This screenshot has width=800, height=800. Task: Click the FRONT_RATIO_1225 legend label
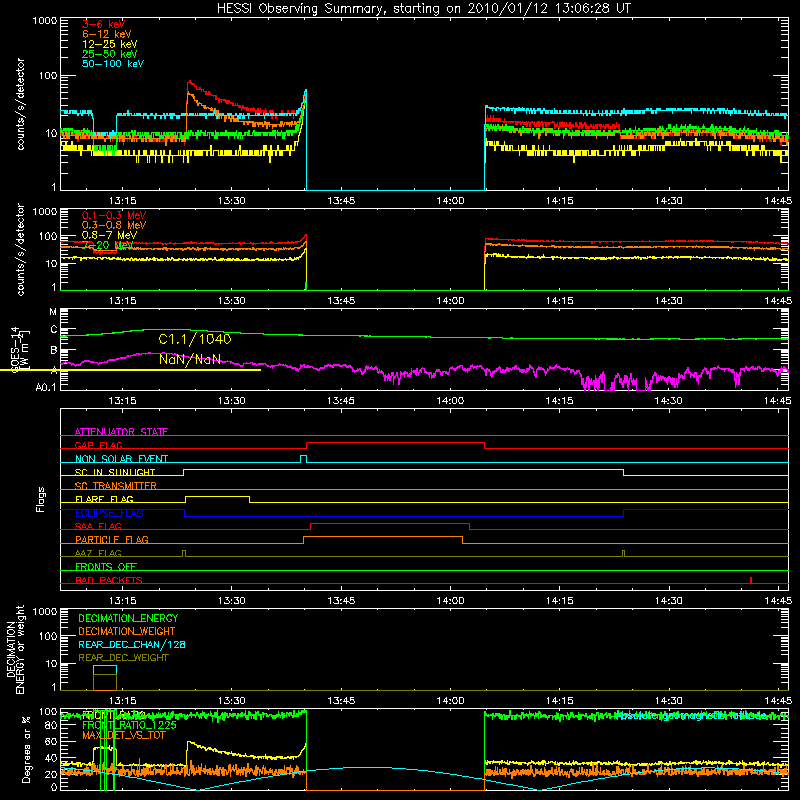(129, 726)
